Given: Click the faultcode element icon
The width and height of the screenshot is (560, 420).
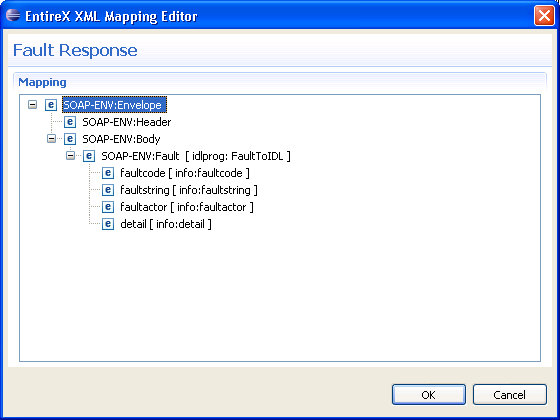Looking at the screenshot, I should click(108, 173).
